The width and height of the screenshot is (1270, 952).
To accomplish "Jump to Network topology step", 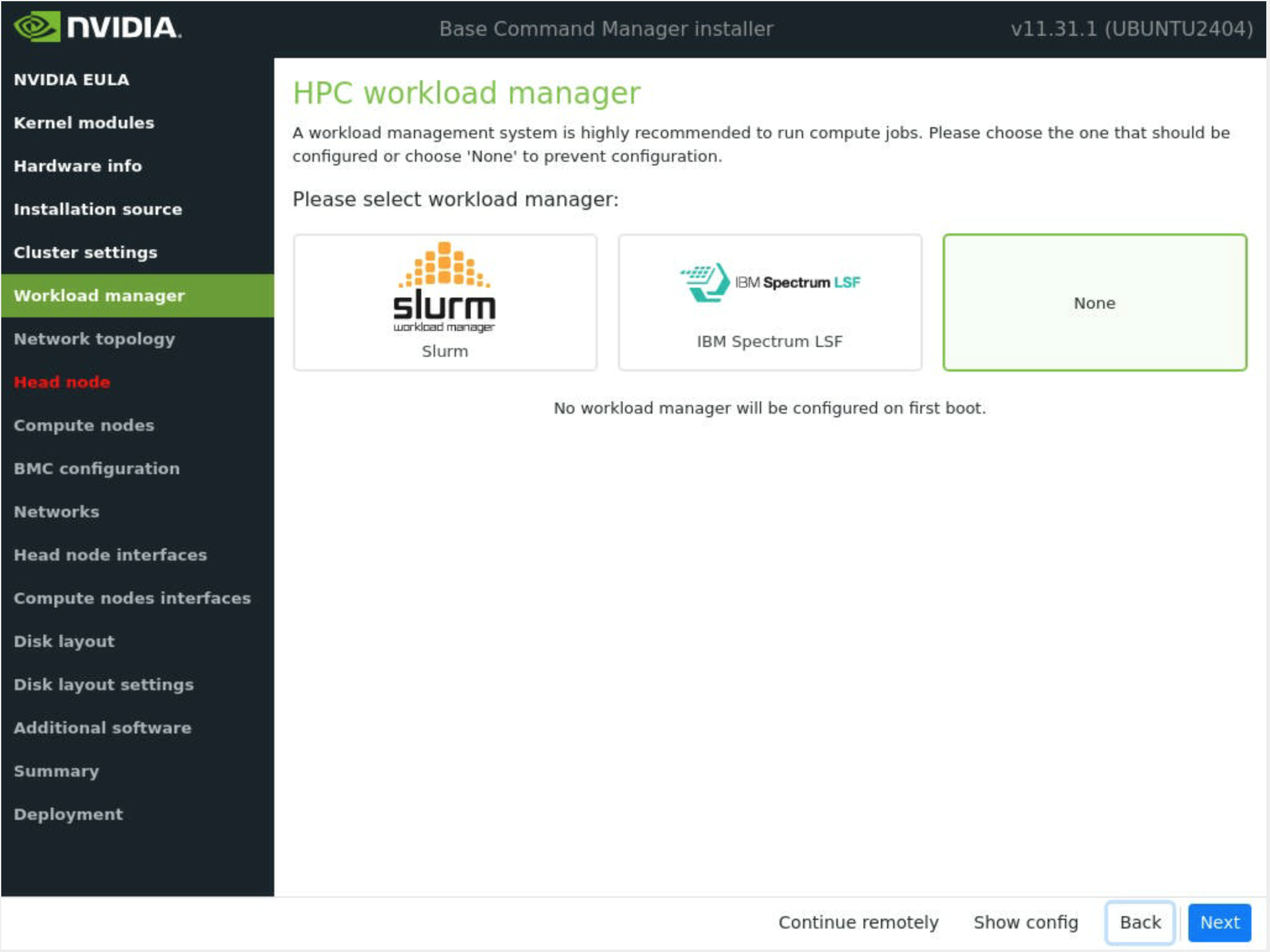I will click(x=94, y=339).
